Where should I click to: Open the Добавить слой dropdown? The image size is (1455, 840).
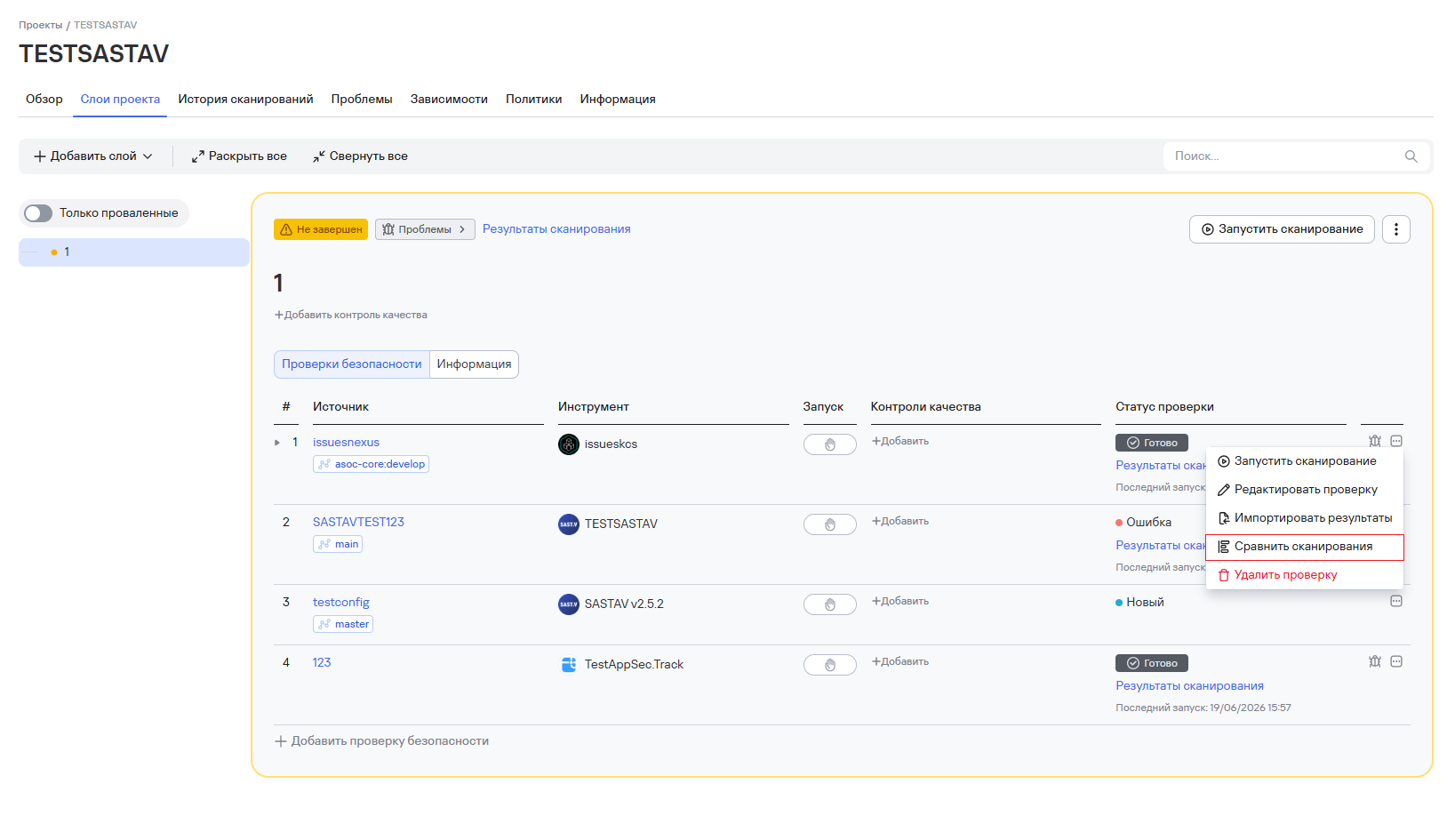pos(93,156)
